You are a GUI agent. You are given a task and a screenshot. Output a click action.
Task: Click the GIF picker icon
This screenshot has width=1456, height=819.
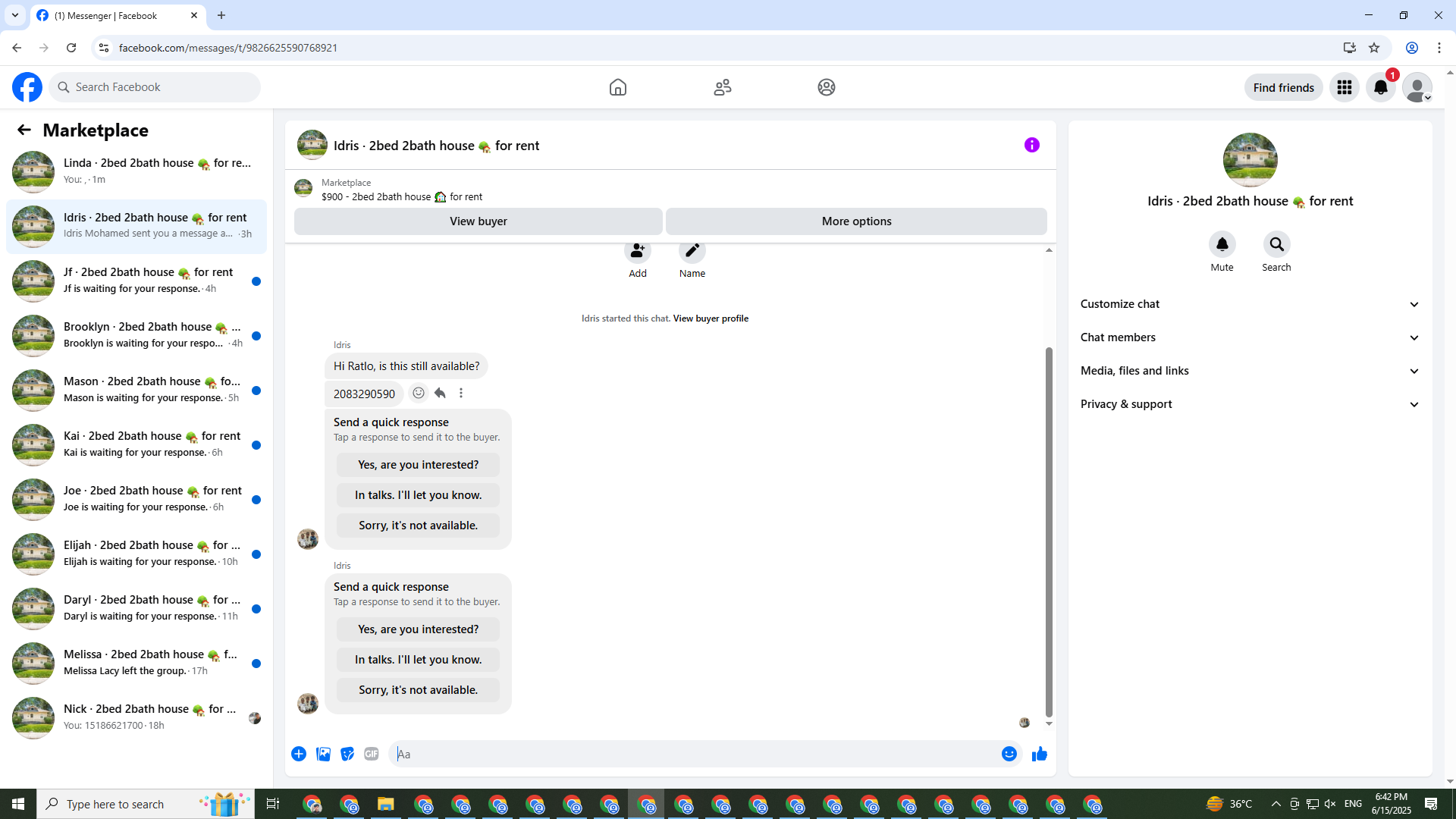tap(371, 754)
